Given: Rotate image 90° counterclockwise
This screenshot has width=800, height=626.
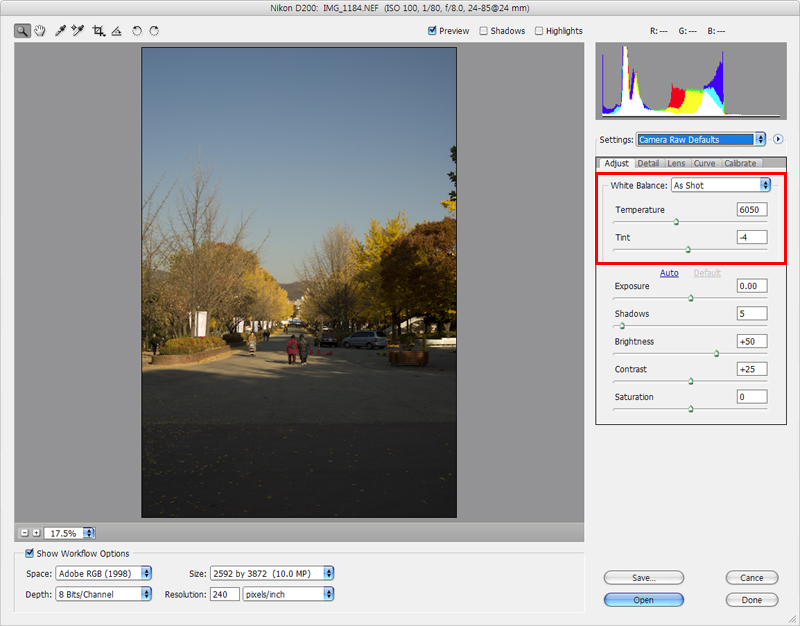Looking at the screenshot, I should pyautogui.click(x=137, y=31).
